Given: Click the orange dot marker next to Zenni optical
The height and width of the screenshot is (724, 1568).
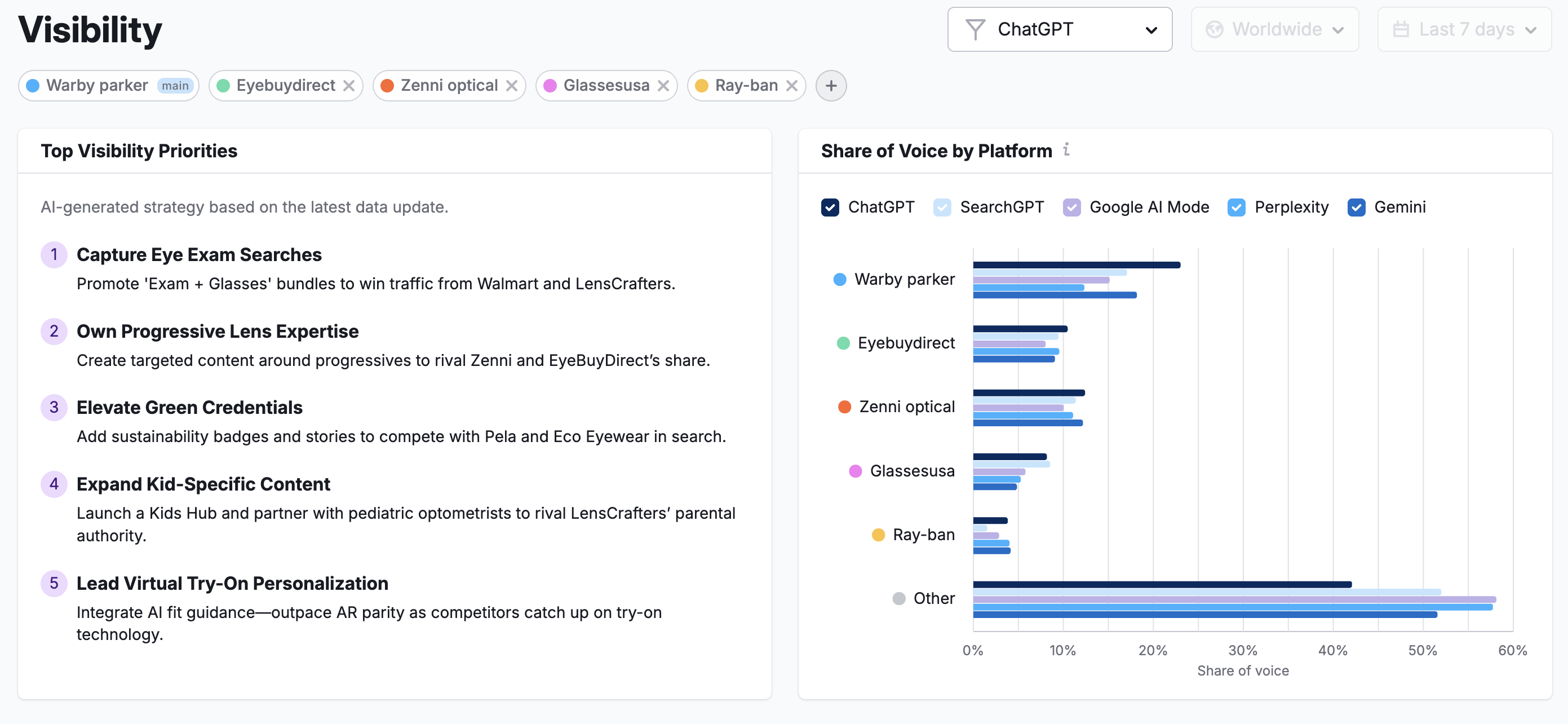Looking at the screenshot, I should pos(844,407).
